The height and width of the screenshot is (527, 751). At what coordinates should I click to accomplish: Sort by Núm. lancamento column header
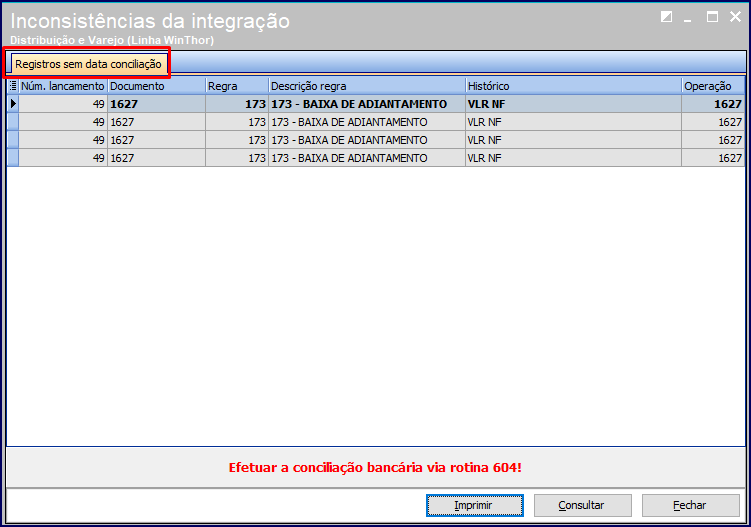pyautogui.click(x=63, y=86)
